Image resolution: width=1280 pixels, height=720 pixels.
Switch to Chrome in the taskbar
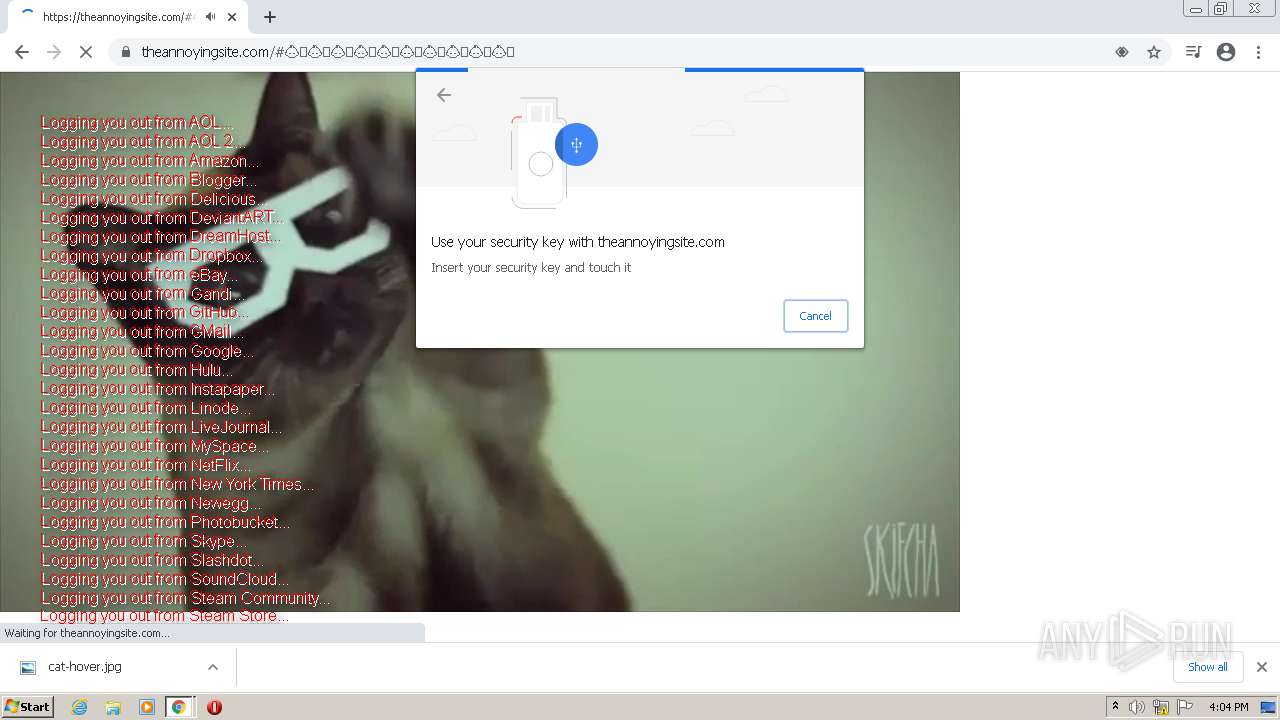(179, 707)
